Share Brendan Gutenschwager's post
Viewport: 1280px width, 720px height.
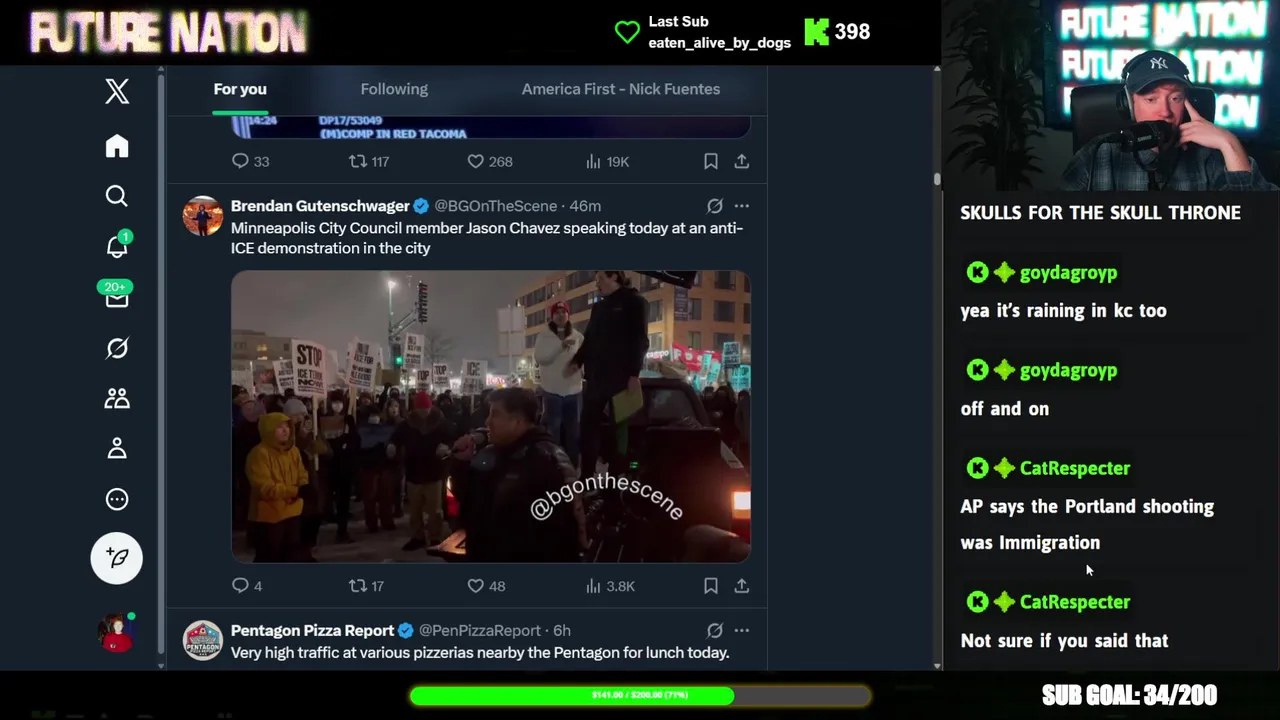tap(741, 586)
